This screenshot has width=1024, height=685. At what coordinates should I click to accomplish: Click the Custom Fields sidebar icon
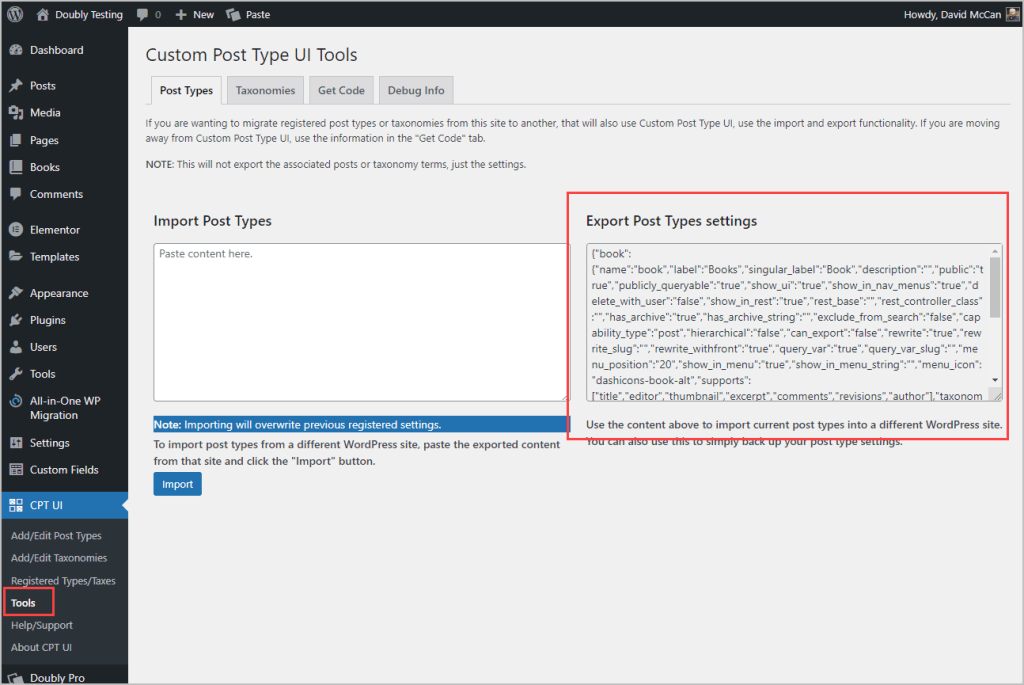click(15, 469)
